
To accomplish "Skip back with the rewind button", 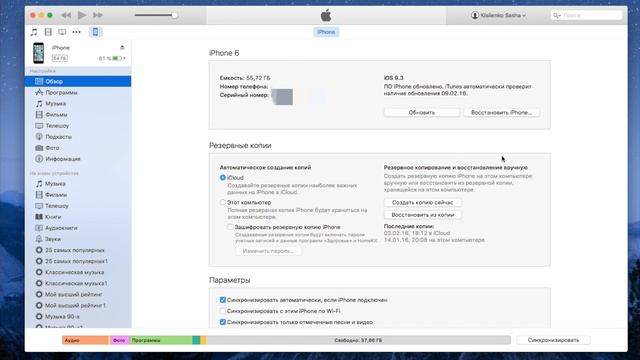I will (x=66, y=15).
